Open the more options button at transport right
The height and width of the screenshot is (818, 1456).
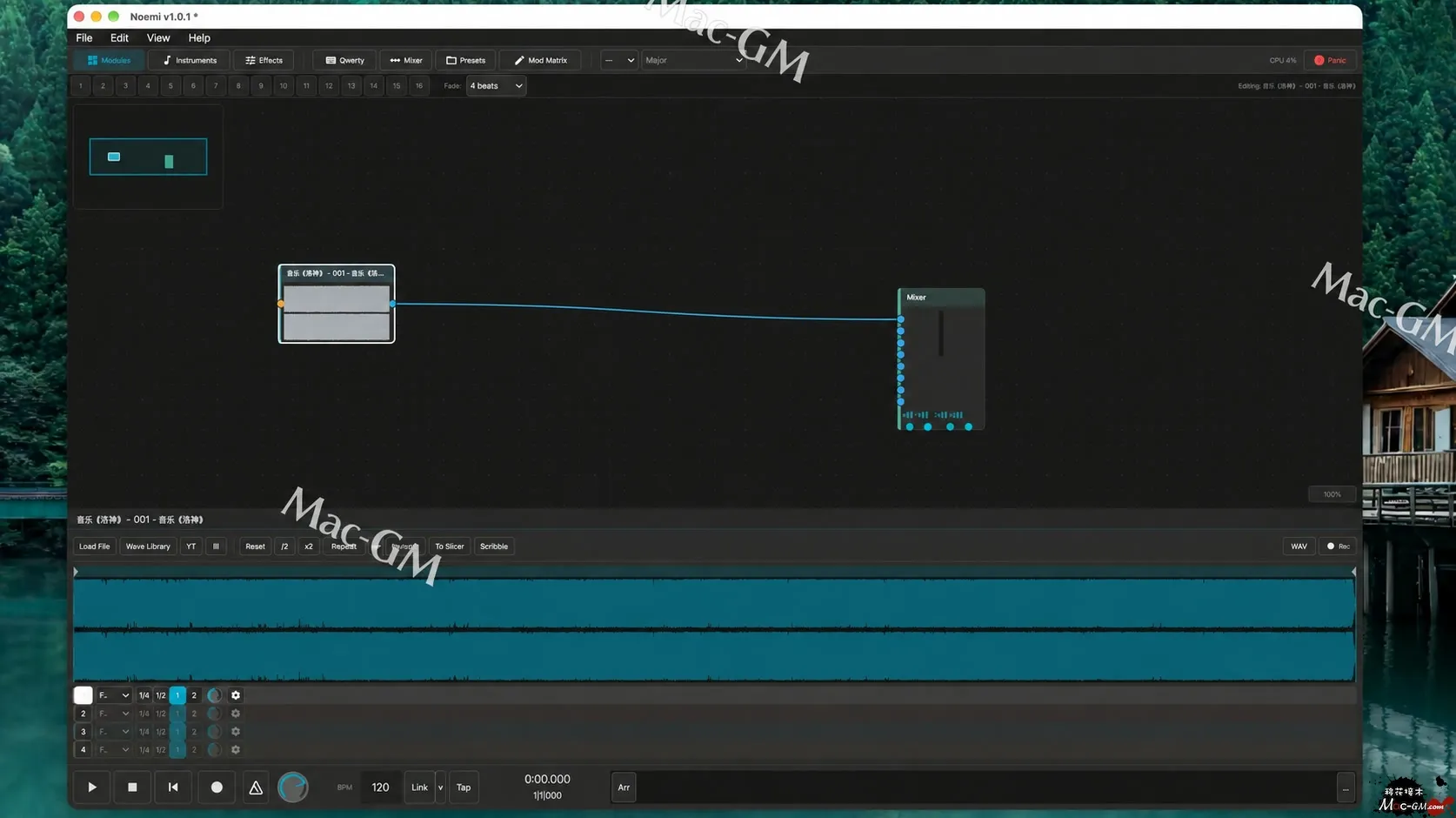point(1346,788)
